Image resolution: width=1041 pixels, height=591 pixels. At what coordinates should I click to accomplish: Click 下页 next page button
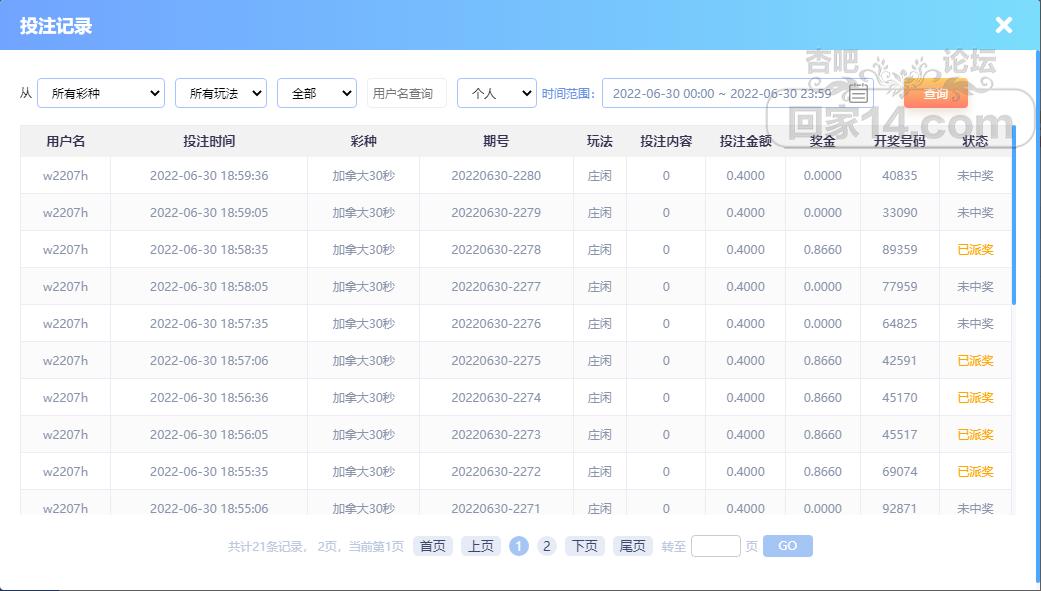coord(584,546)
